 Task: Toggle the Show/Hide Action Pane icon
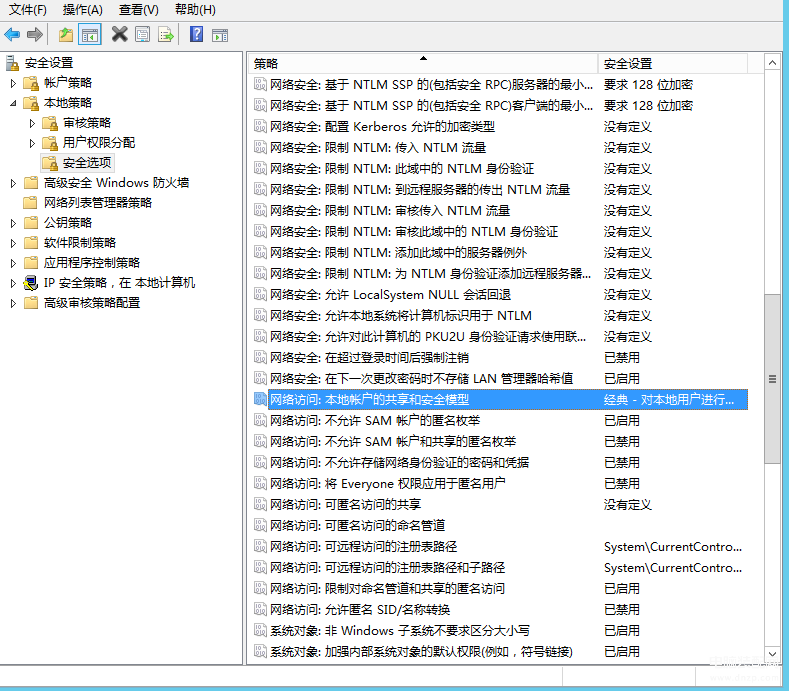tap(220, 35)
